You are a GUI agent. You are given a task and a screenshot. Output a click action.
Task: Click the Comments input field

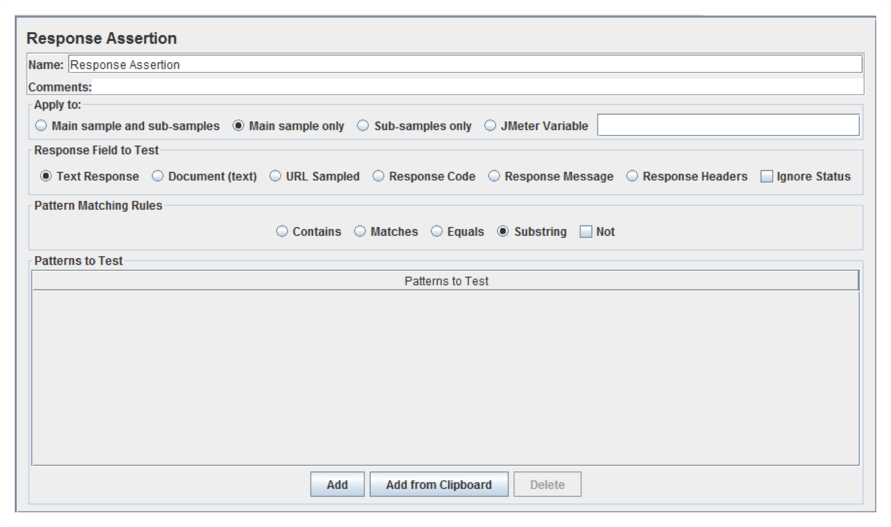coord(478,87)
